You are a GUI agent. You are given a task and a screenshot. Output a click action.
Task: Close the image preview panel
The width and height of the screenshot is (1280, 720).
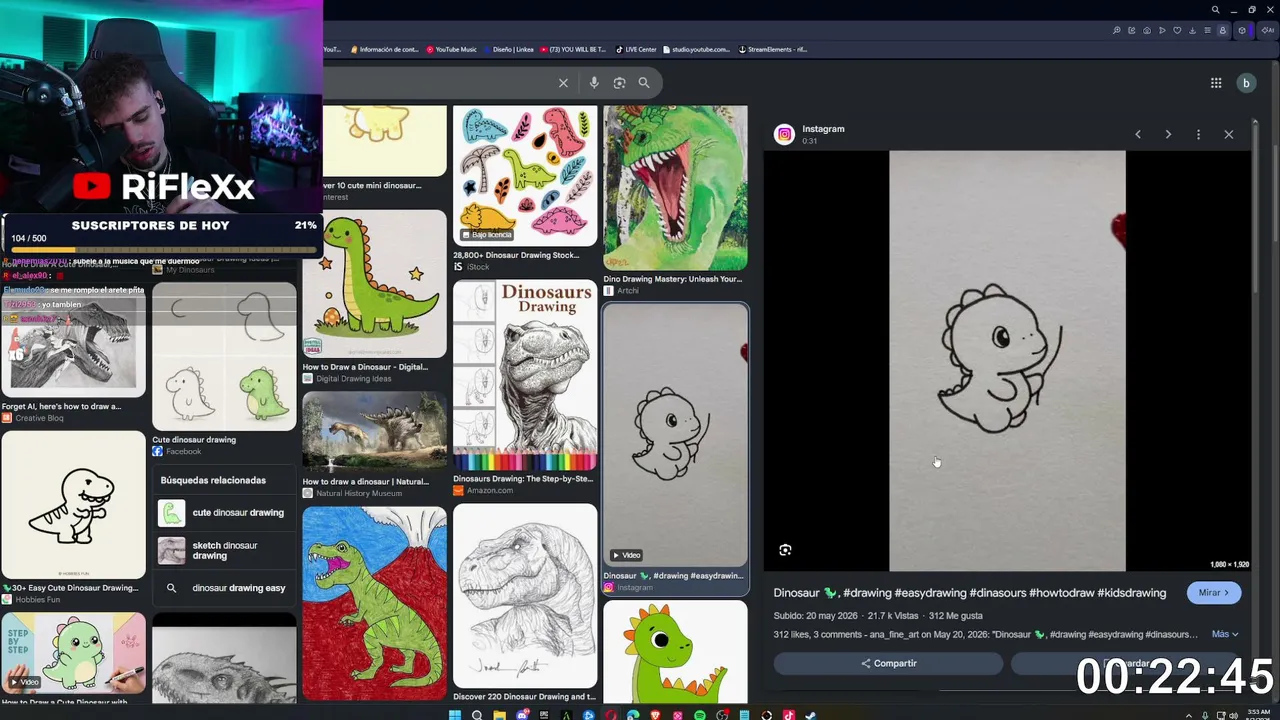click(x=1229, y=134)
